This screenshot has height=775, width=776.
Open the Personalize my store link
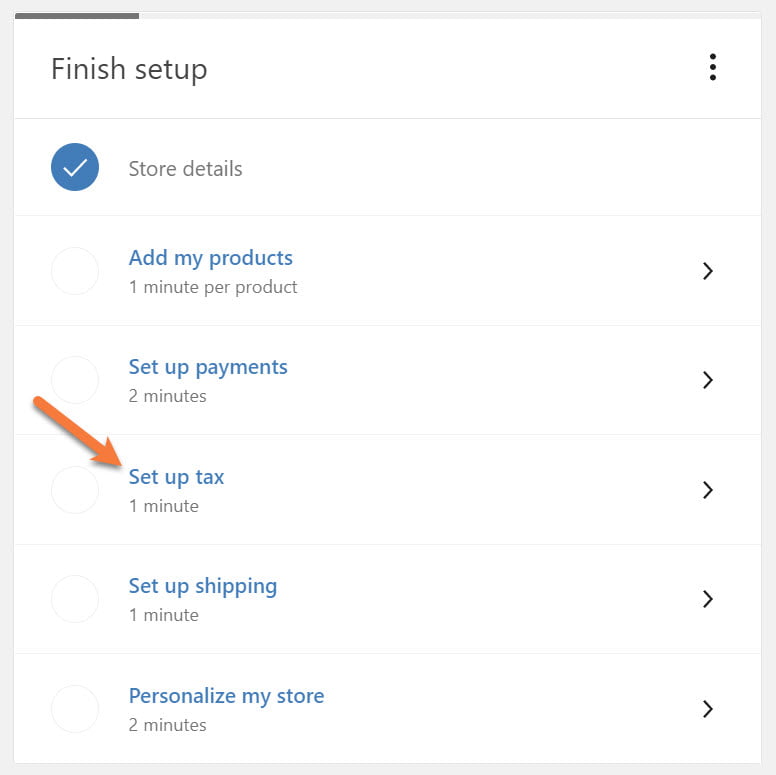coord(226,696)
